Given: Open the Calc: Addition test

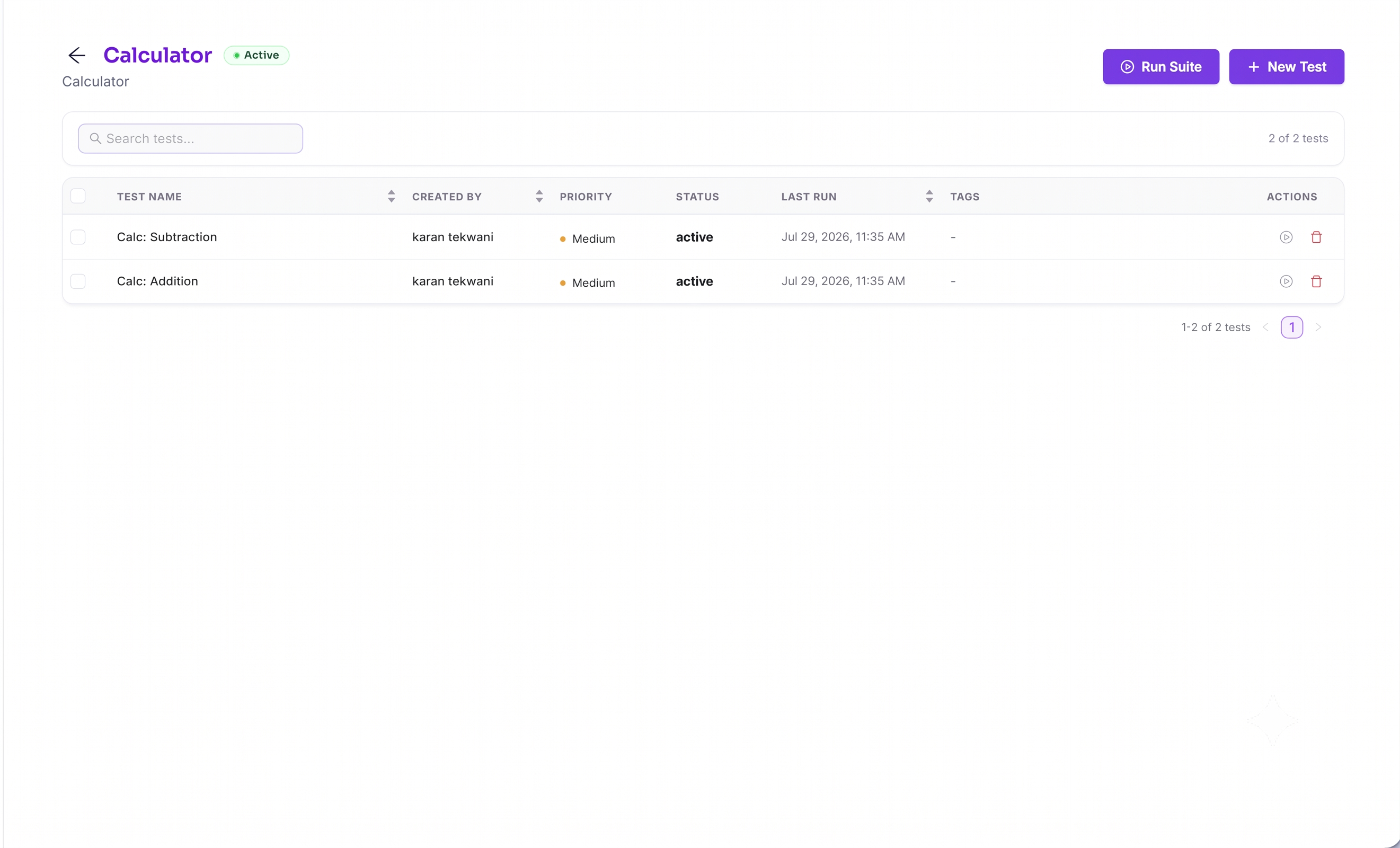Looking at the screenshot, I should 157,281.
